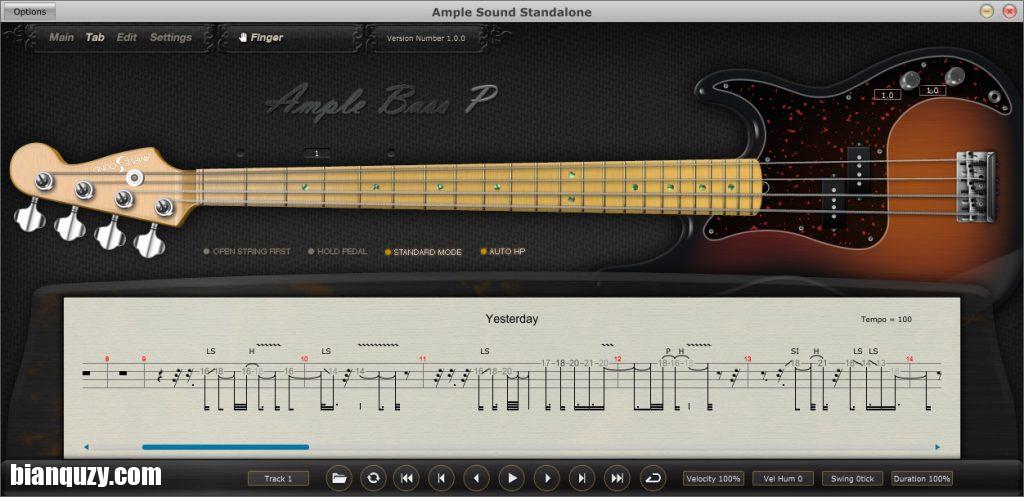1024x497 pixels.
Task: Start playback of the Yesterday tab
Action: [512, 479]
